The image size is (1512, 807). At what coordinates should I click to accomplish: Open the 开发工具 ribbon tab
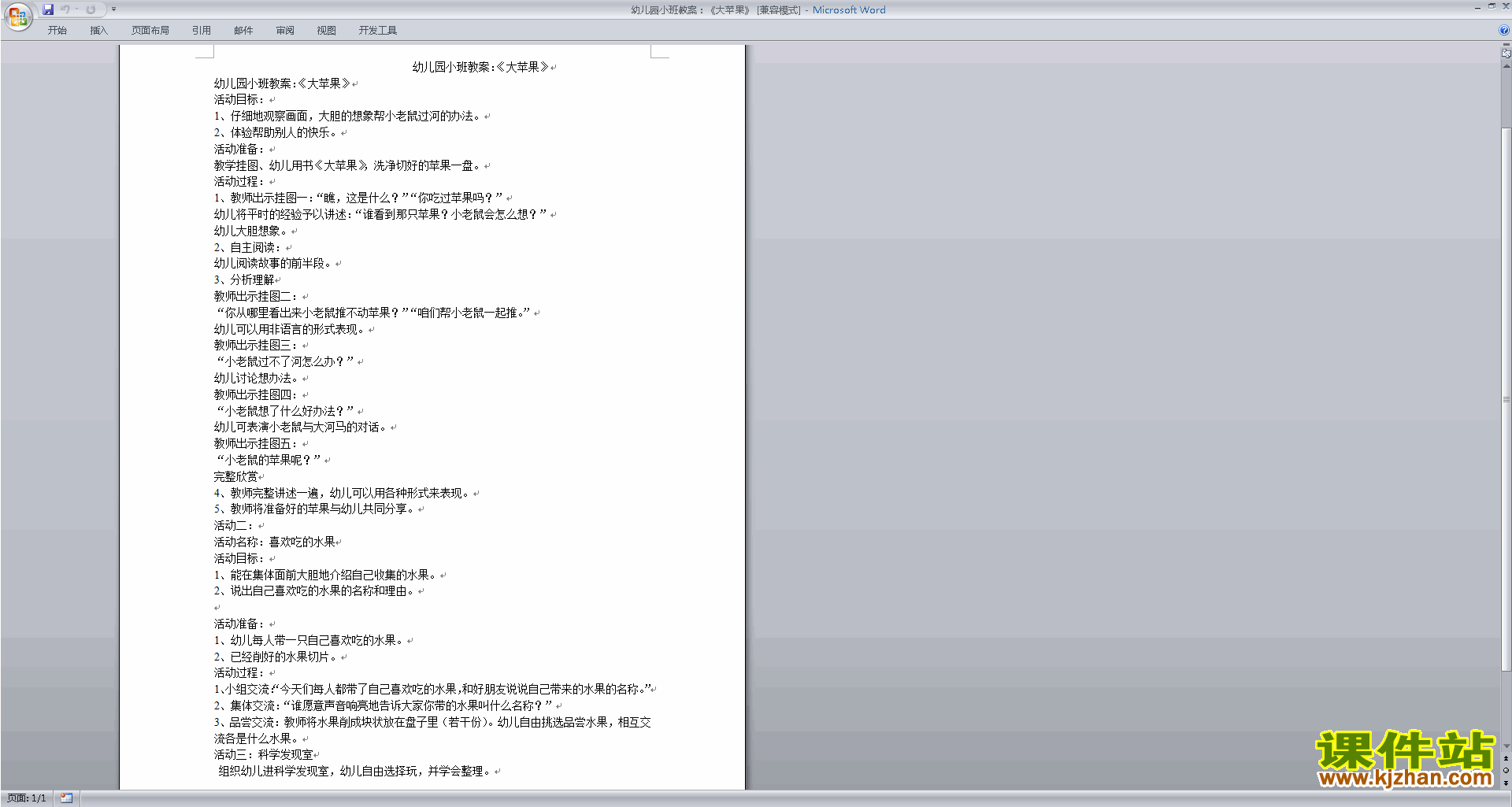click(378, 31)
